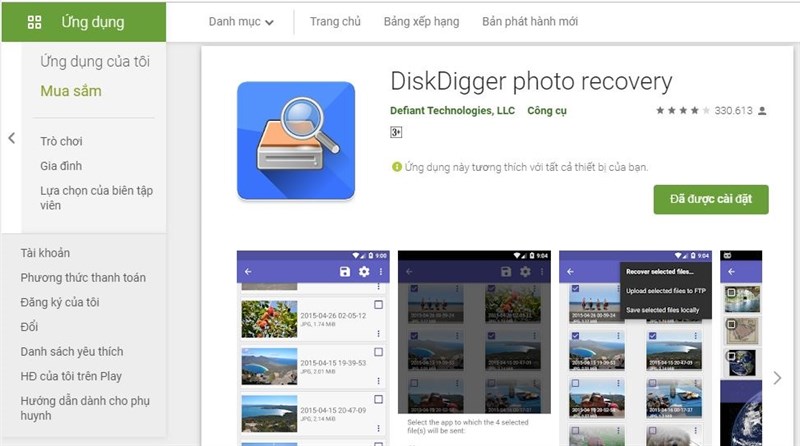Tick checkbox for 2015-04-15 20-47-09 photo
The image size is (800, 446).
coord(378,400)
